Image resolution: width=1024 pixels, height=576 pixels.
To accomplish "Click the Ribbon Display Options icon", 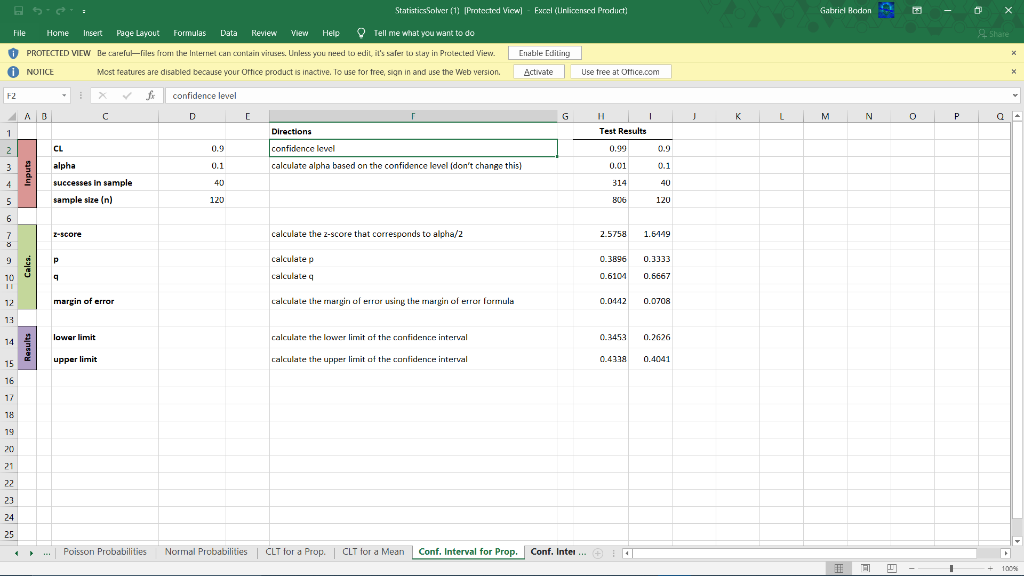I will 917,10.
